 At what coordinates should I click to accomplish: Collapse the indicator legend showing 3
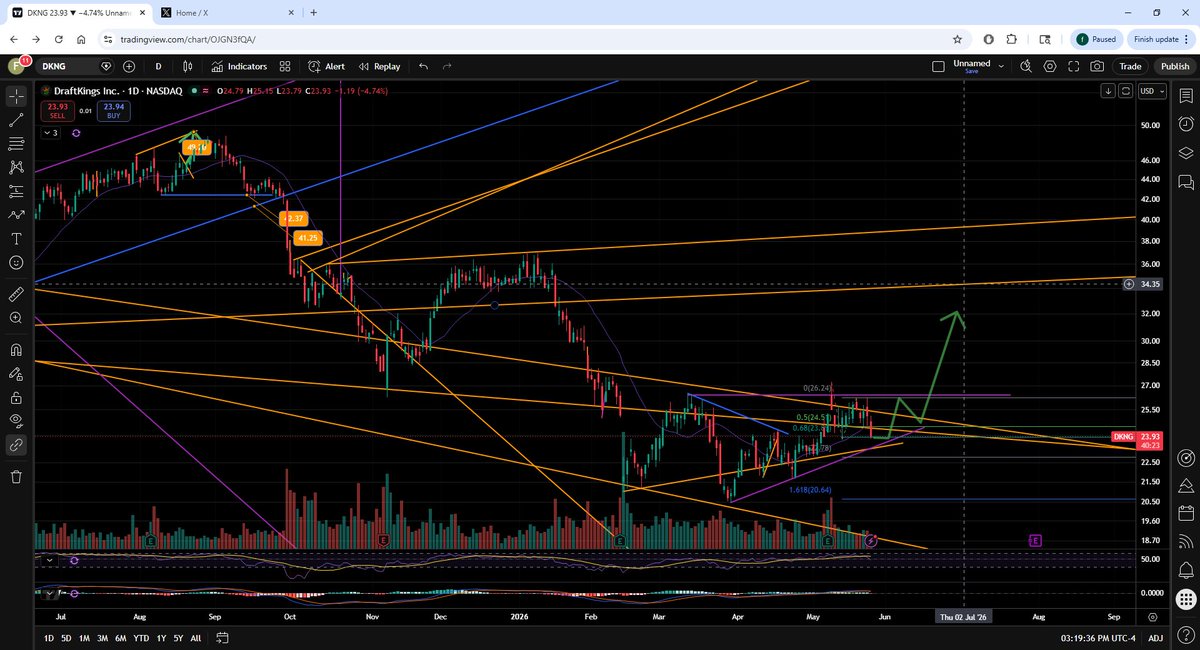coord(50,133)
